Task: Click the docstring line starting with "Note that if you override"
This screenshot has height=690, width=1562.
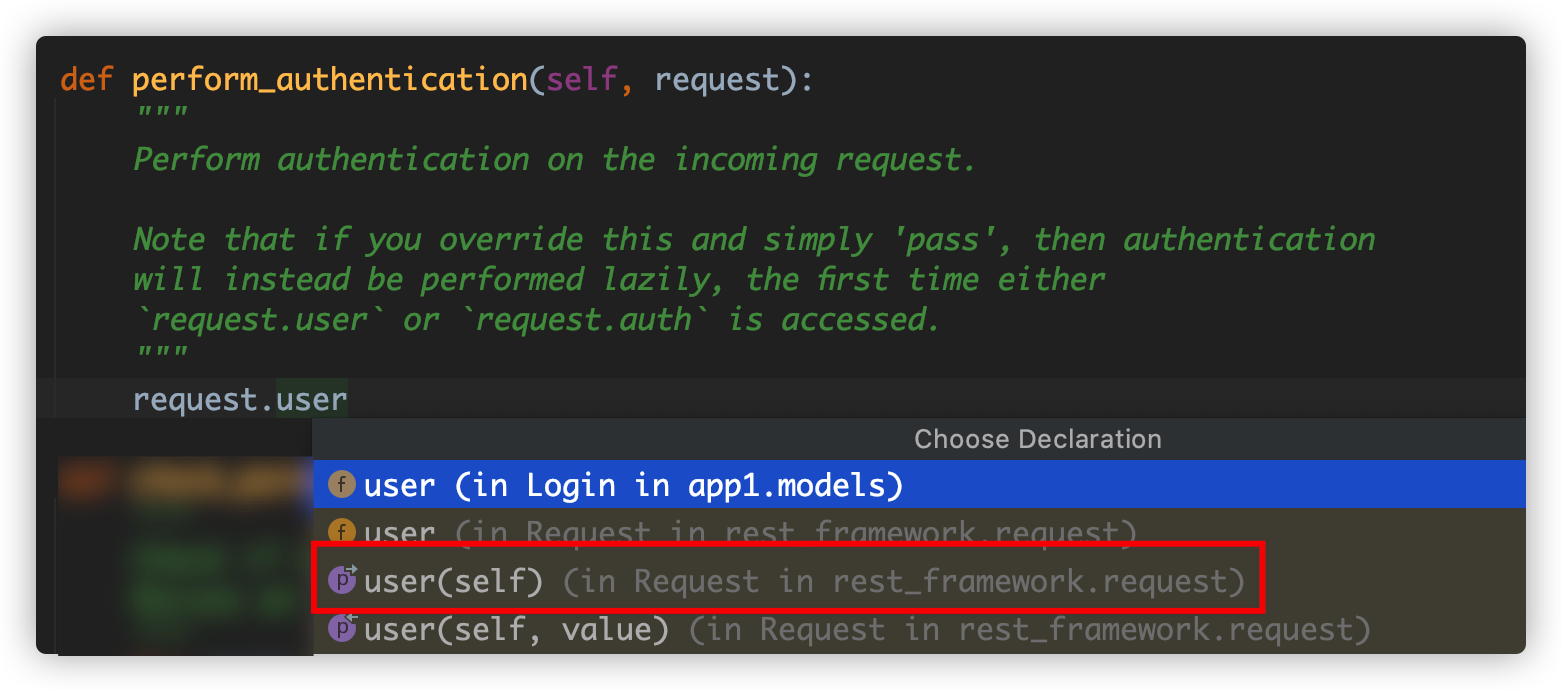Action: pyautogui.click(x=755, y=240)
